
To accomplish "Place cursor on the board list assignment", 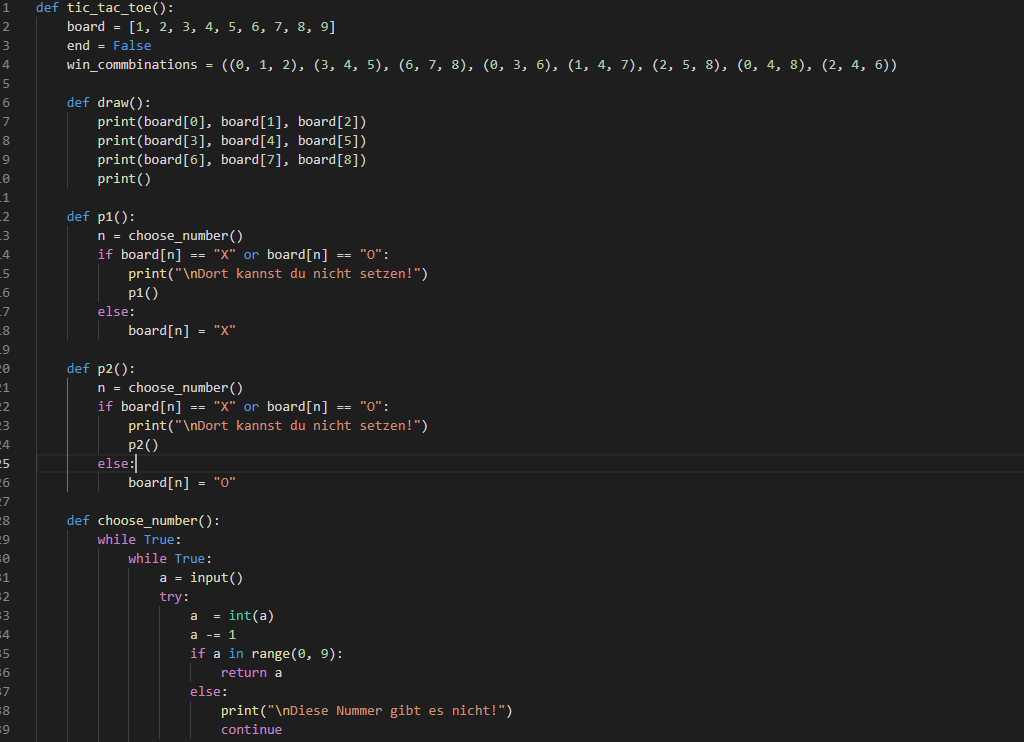I will [x=200, y=26].
